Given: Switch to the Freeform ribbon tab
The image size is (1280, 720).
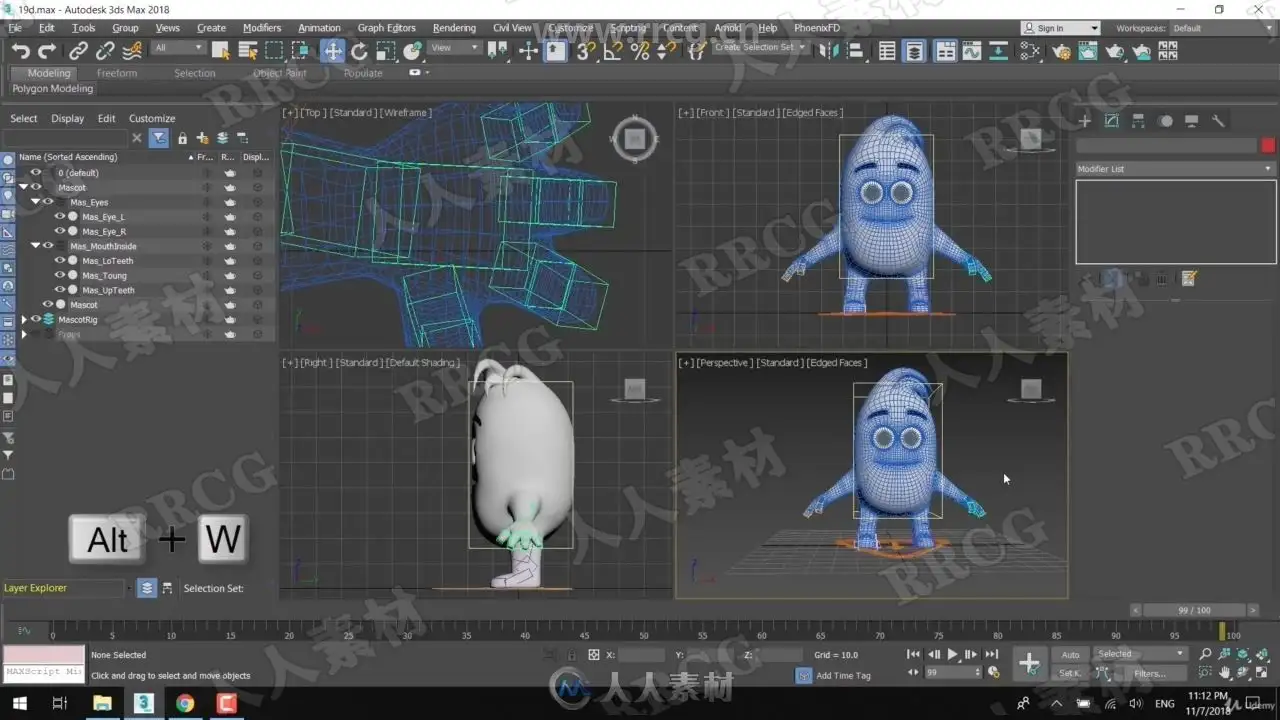Looking at the screenshot, I should pos(117,73).
